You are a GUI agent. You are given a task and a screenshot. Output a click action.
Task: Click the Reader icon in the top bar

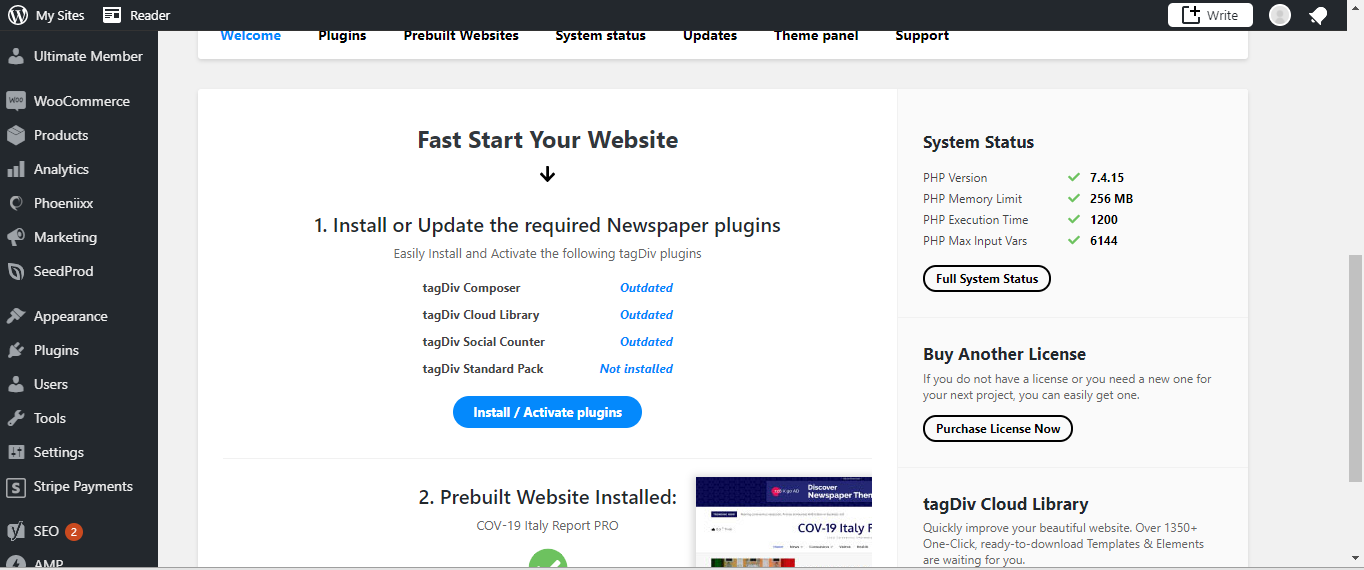click(x=112, y=15)
